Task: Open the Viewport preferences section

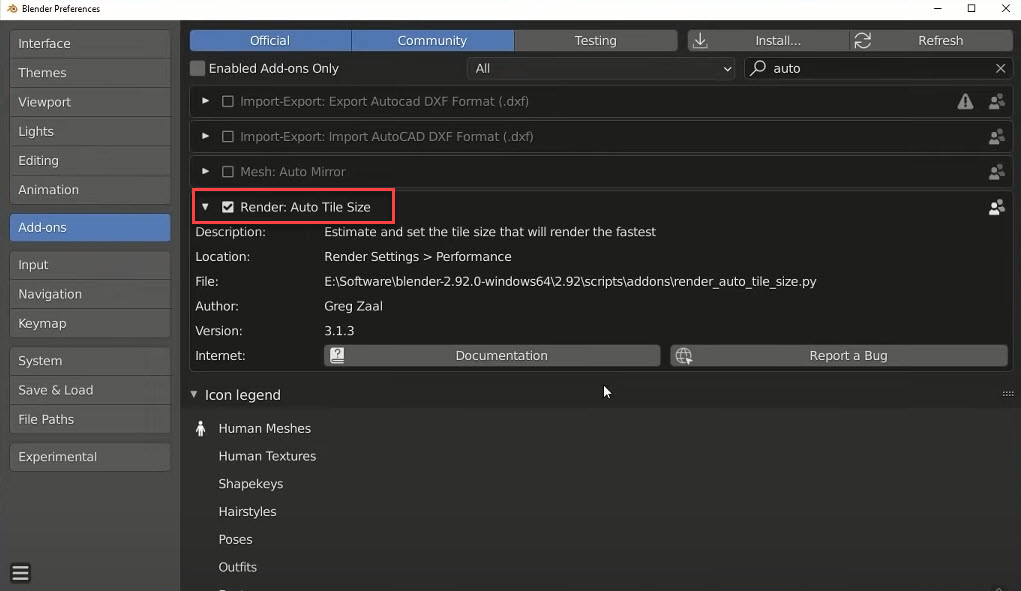Action: [x=90, y=102]
